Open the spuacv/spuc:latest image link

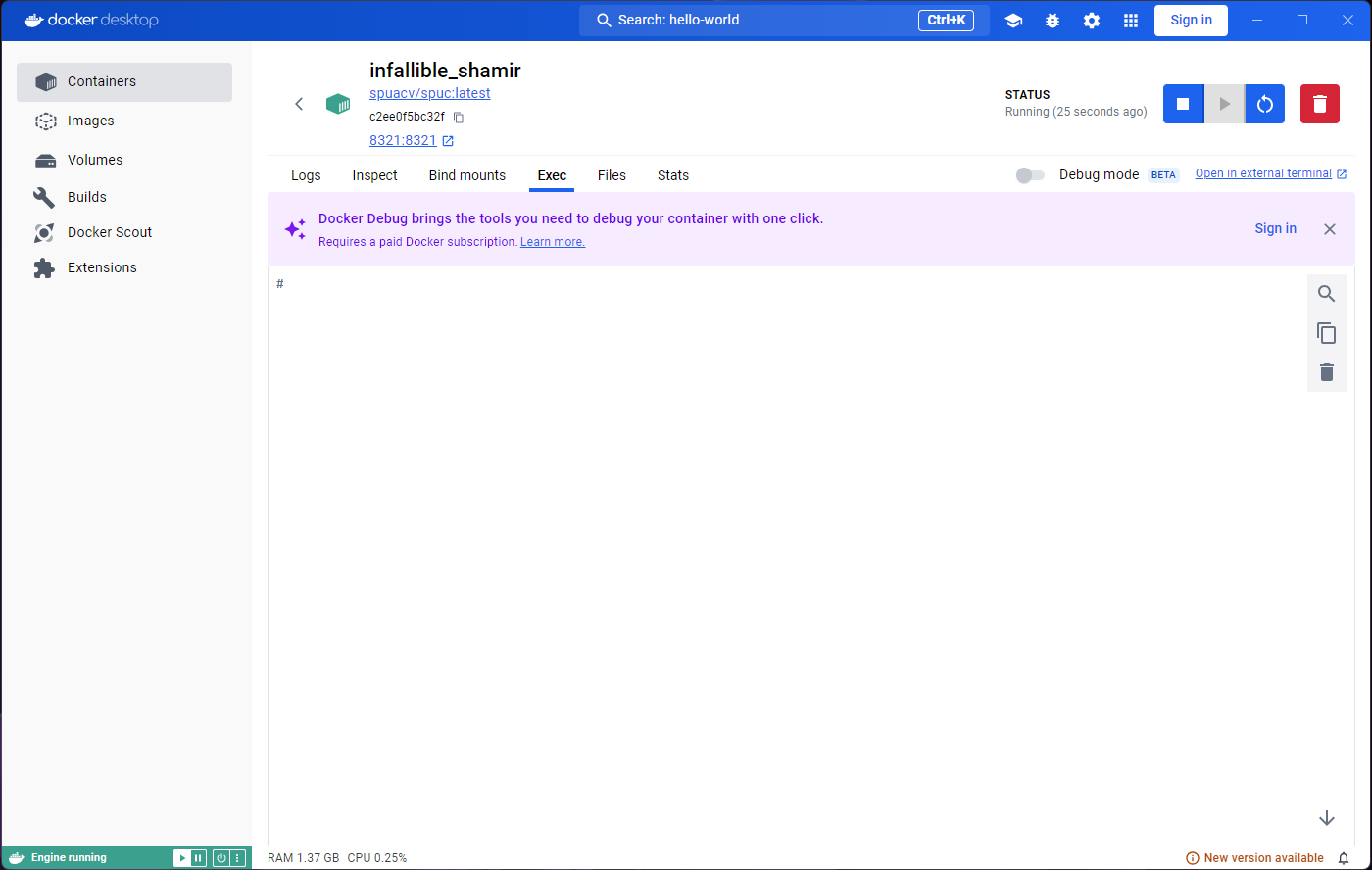pos(429,93)
